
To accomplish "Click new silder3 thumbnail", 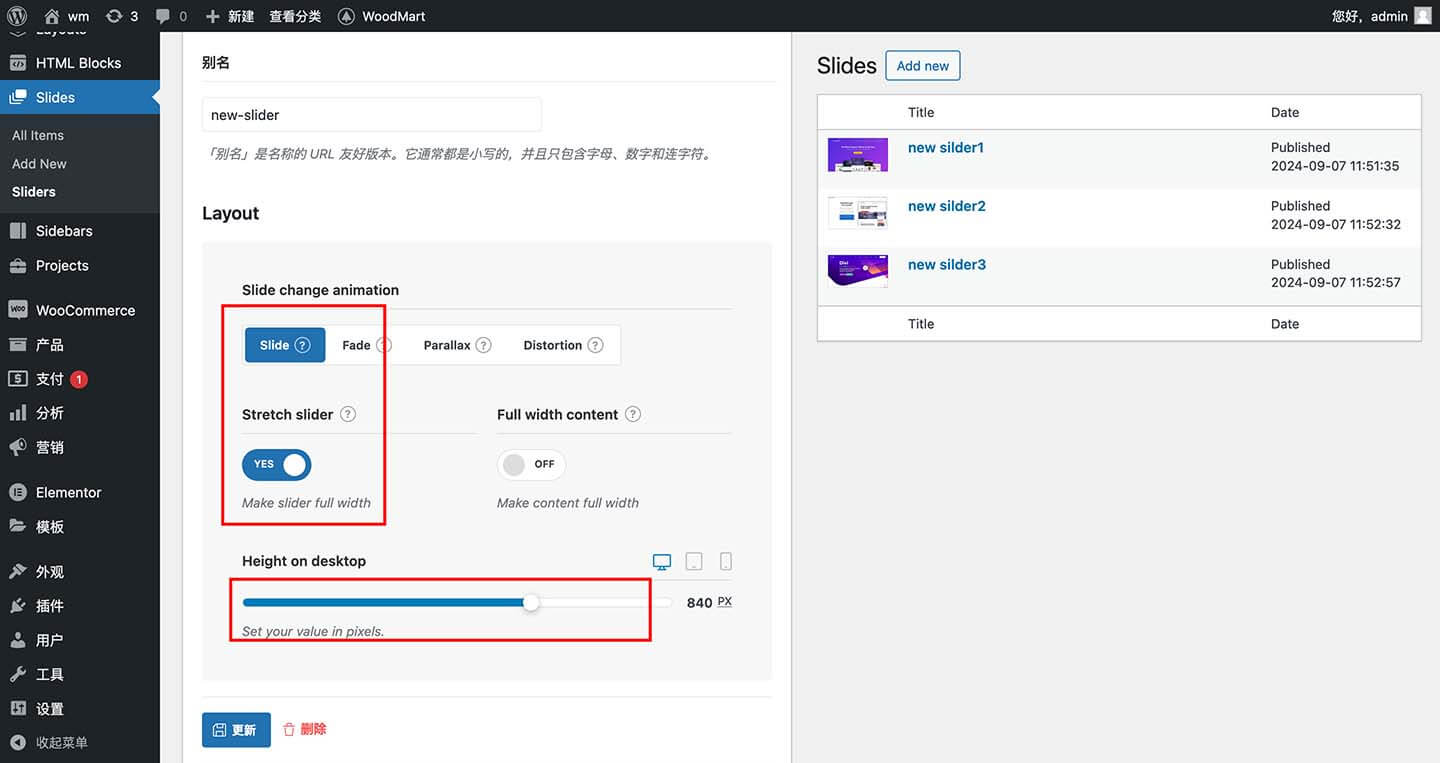I will click(x=858, y=271).
